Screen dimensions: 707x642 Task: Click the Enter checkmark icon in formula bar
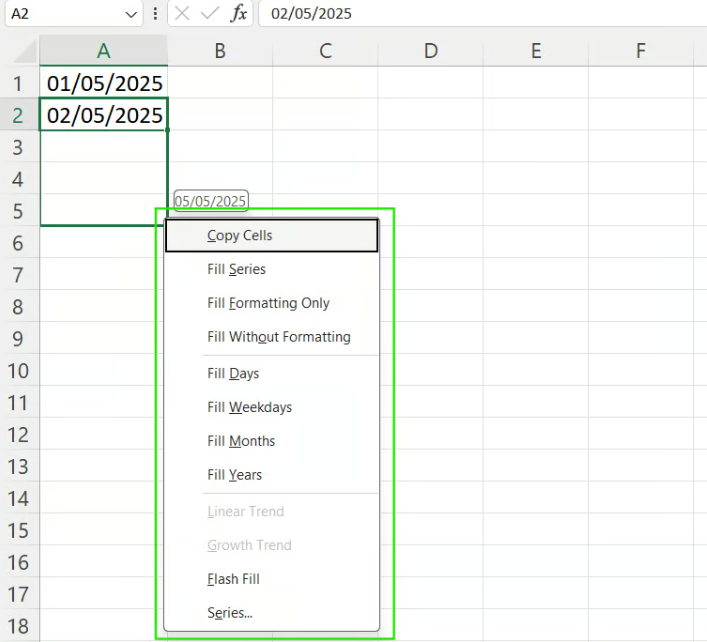pyautogui.click(x=210, y=14)
